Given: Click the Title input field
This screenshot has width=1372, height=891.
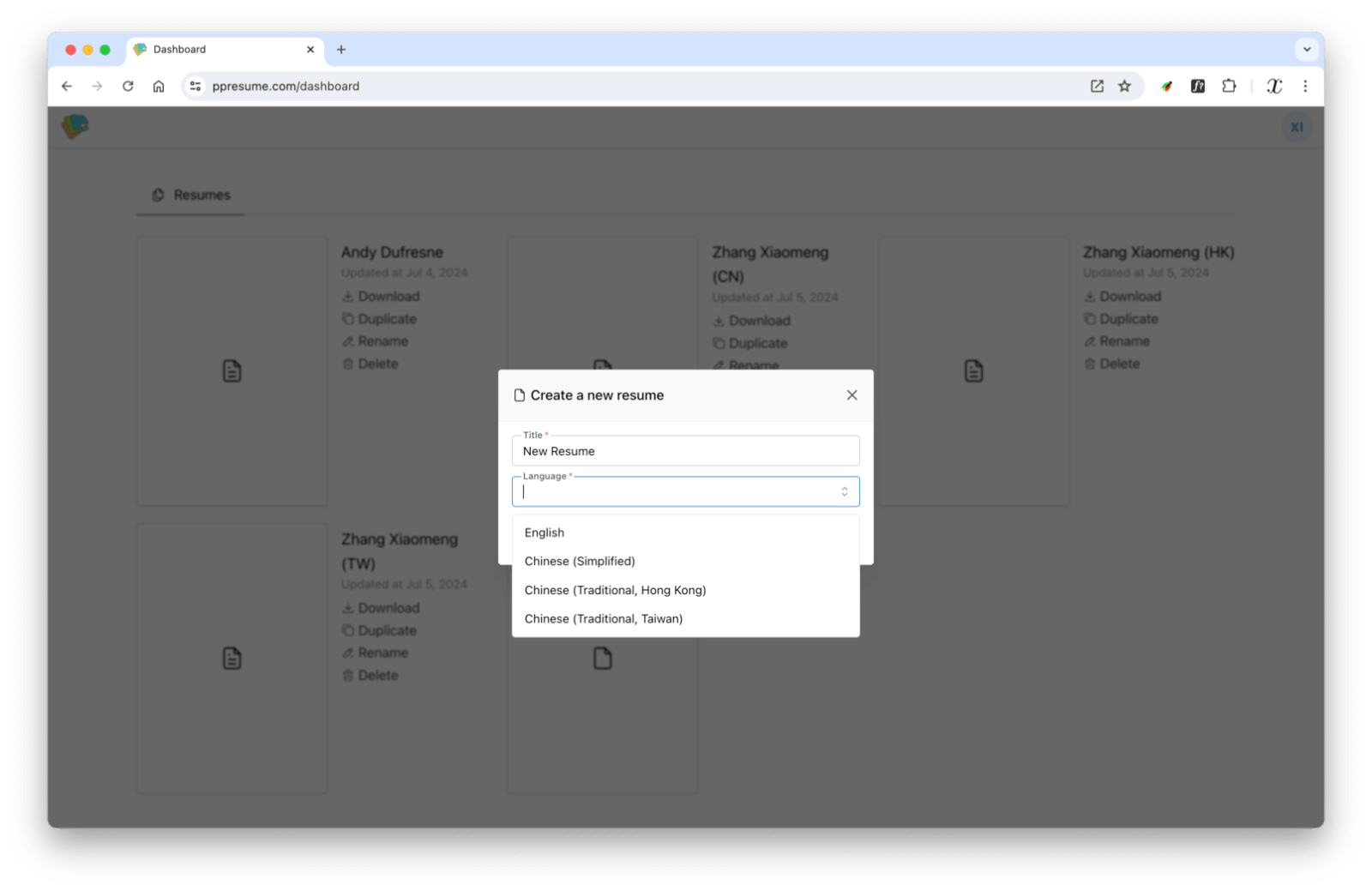Looking at the screenshot, I should pyautogui.click(x=685, y=451).
